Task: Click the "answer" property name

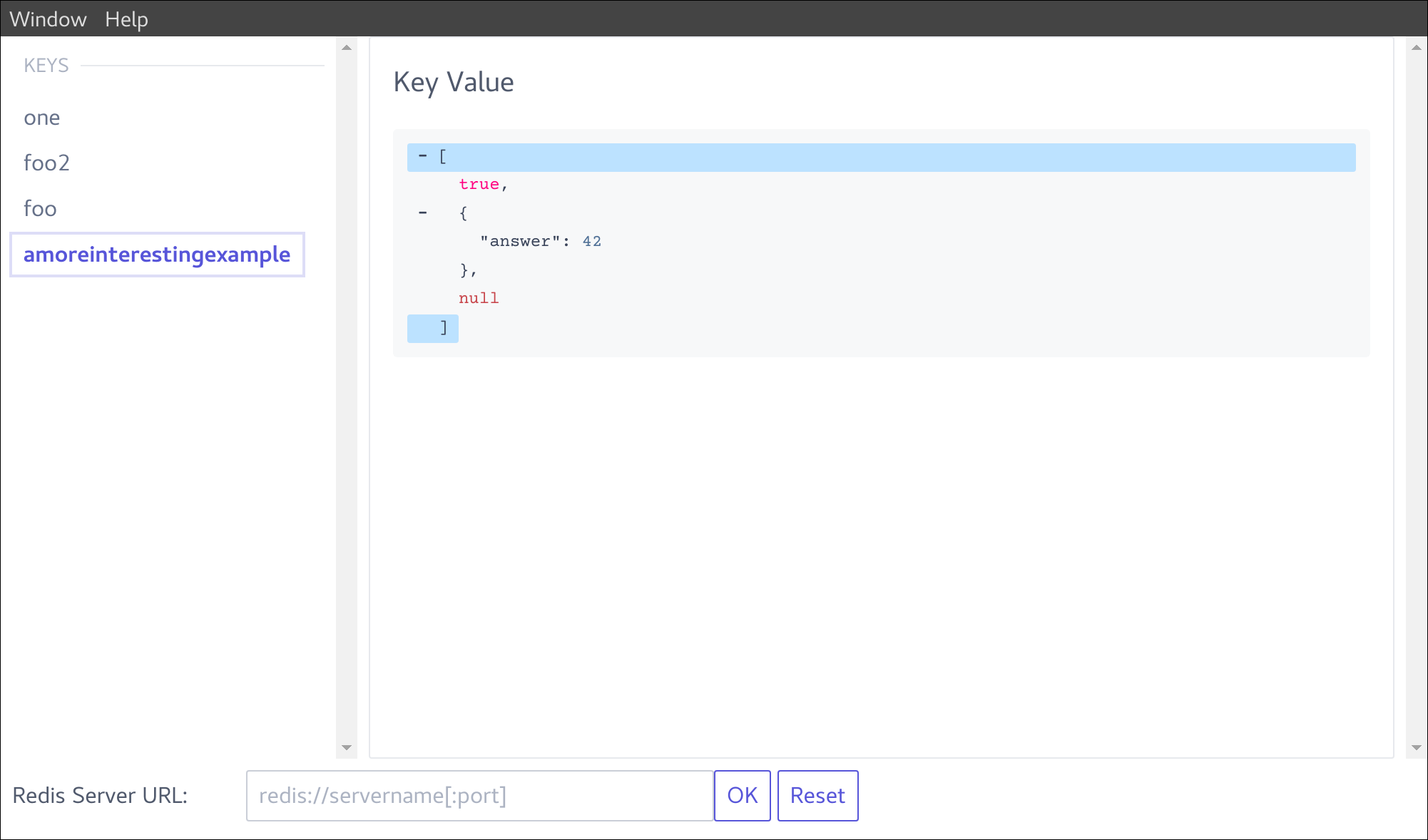Action: pos(520,242)
